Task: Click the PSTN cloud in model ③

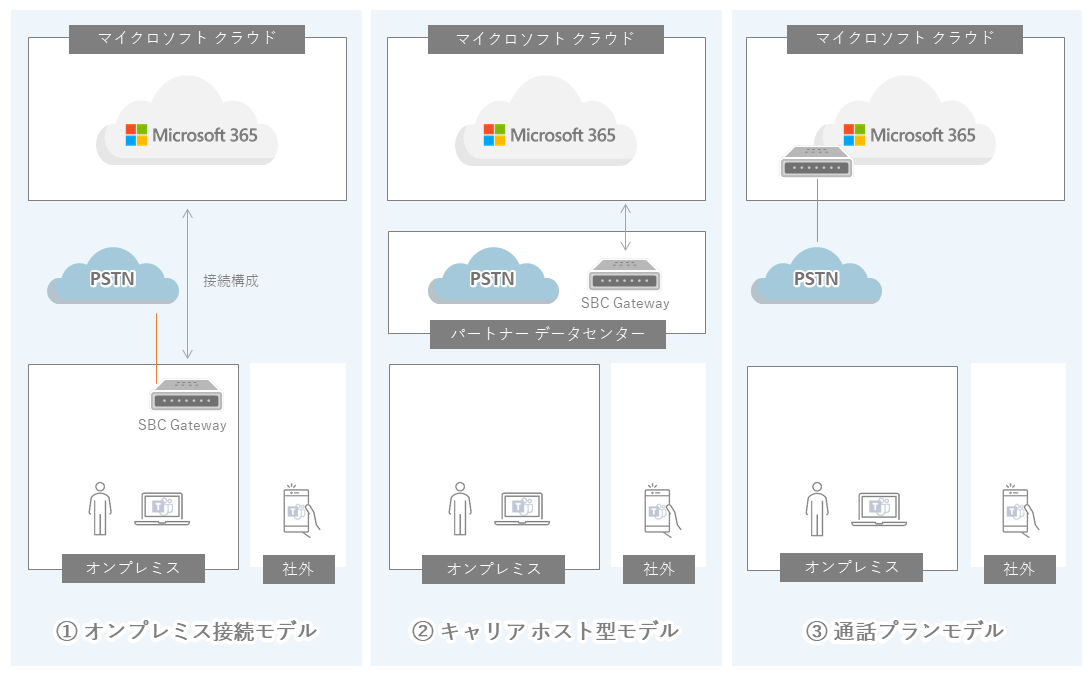Action: (816, 276)
